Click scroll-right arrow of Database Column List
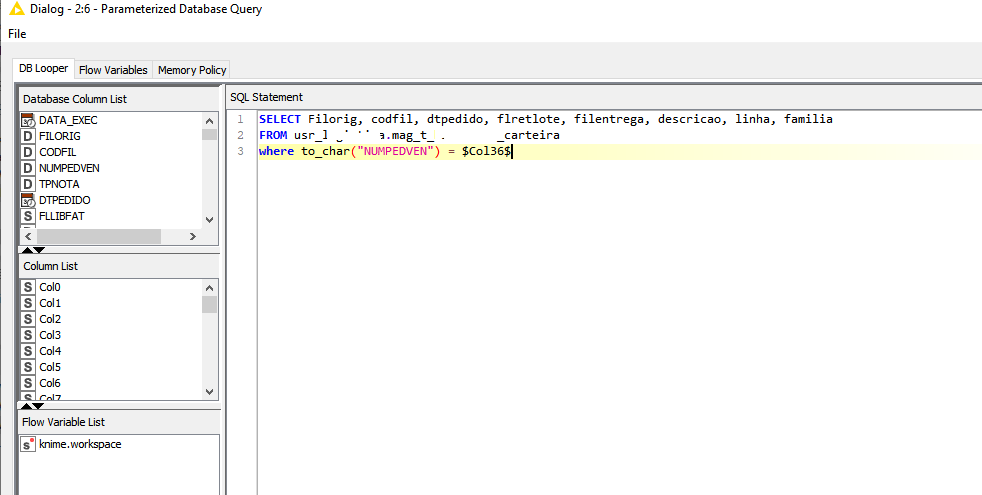The height and width of the screenshot is (495, 982). click(x=193, y=236)
